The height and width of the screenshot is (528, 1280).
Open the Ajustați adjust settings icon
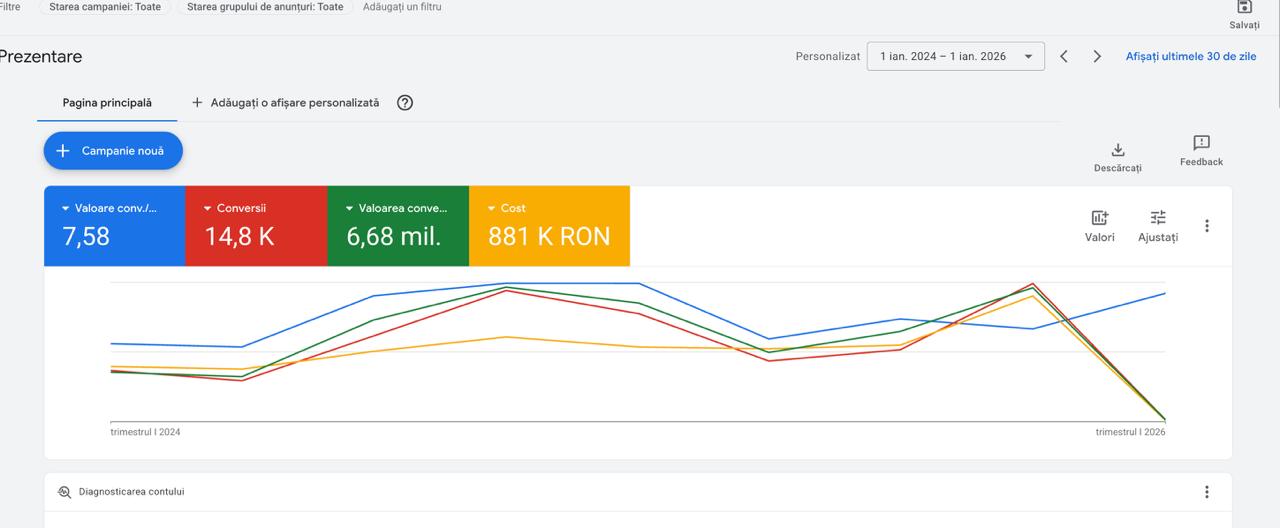(x=1158, y=218)
